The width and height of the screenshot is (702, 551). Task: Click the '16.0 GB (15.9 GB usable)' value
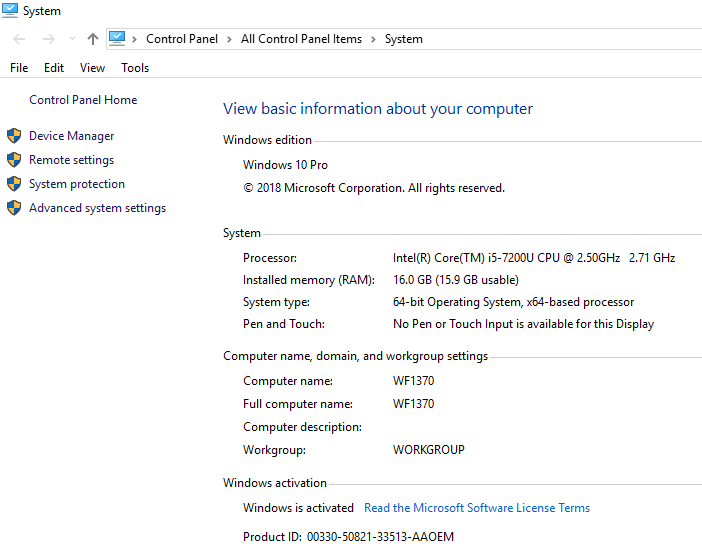pos(456,280)
